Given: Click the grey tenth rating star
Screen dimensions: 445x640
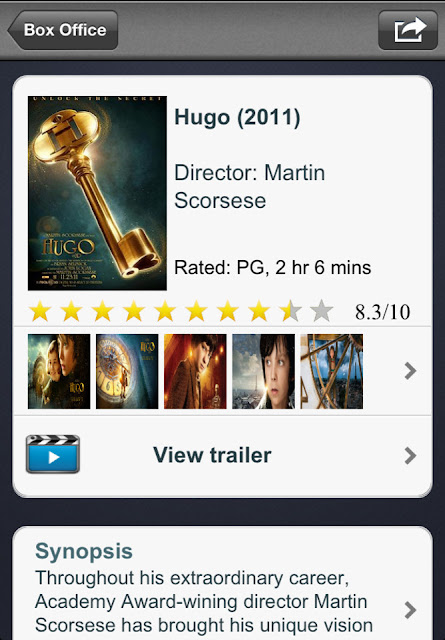Looking at the screenshot, I should (322, 311).
